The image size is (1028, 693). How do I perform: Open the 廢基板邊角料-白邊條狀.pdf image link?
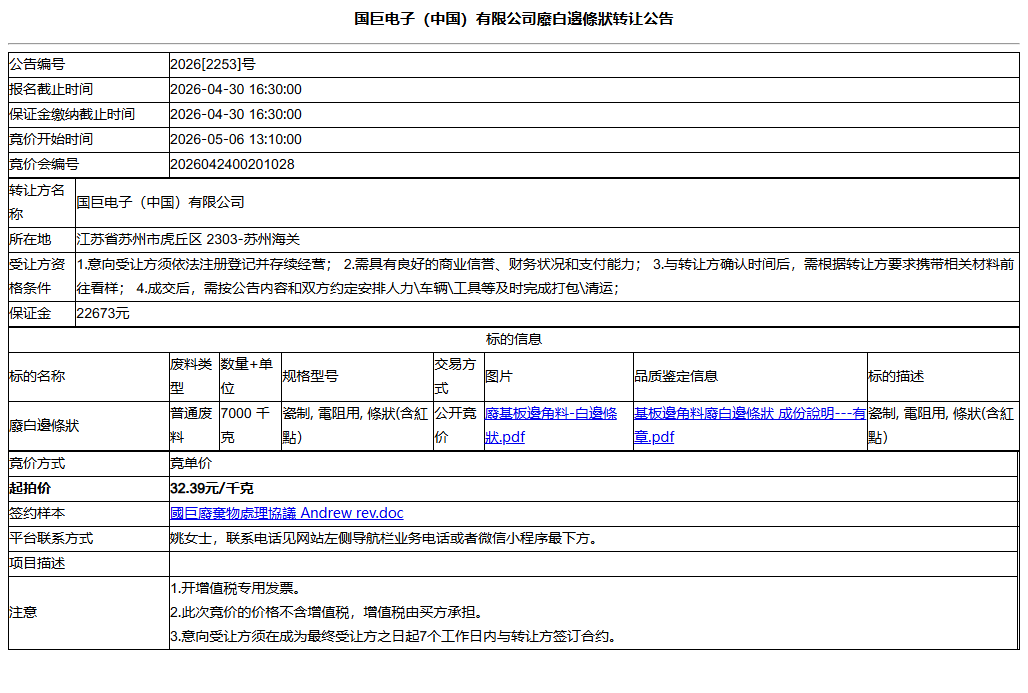point(551,425)
